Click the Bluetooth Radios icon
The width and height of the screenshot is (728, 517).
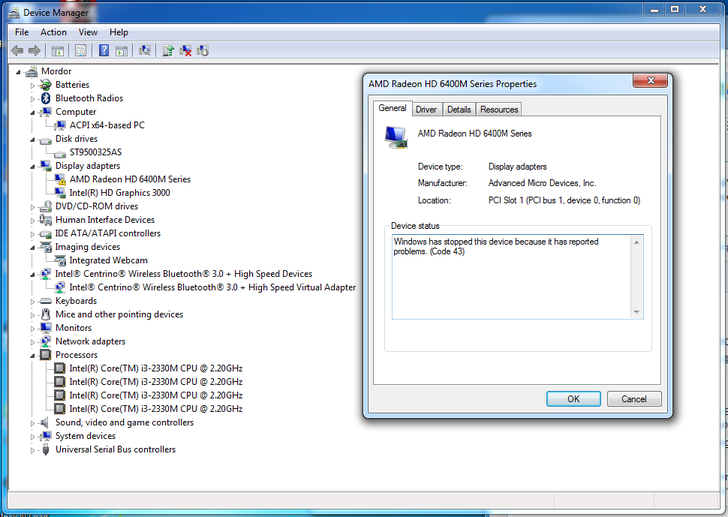click(46, 98)
